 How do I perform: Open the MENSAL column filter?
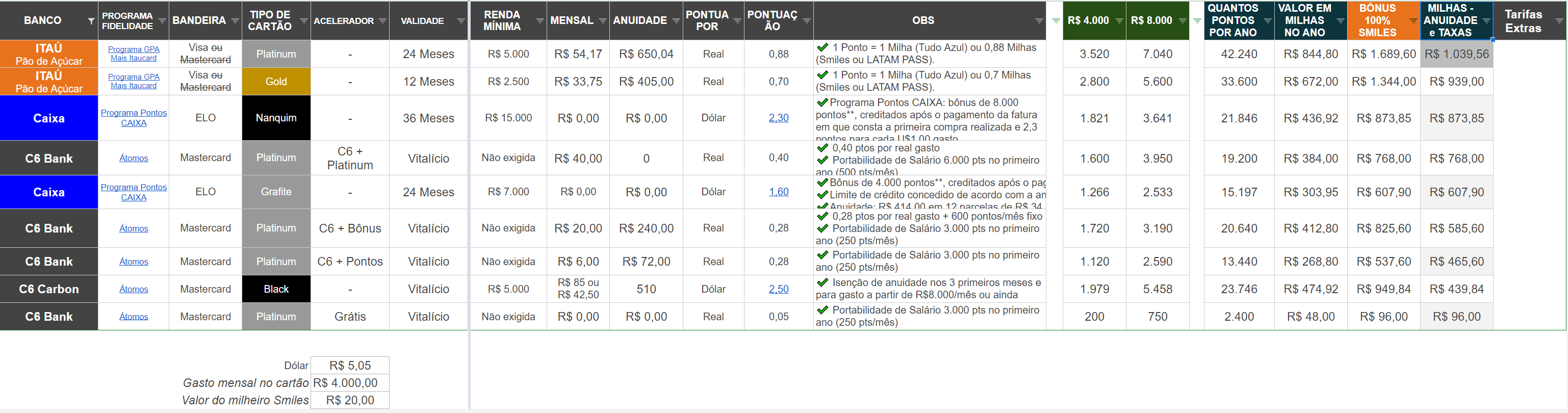pyautogui.click(x=603, y=21)
